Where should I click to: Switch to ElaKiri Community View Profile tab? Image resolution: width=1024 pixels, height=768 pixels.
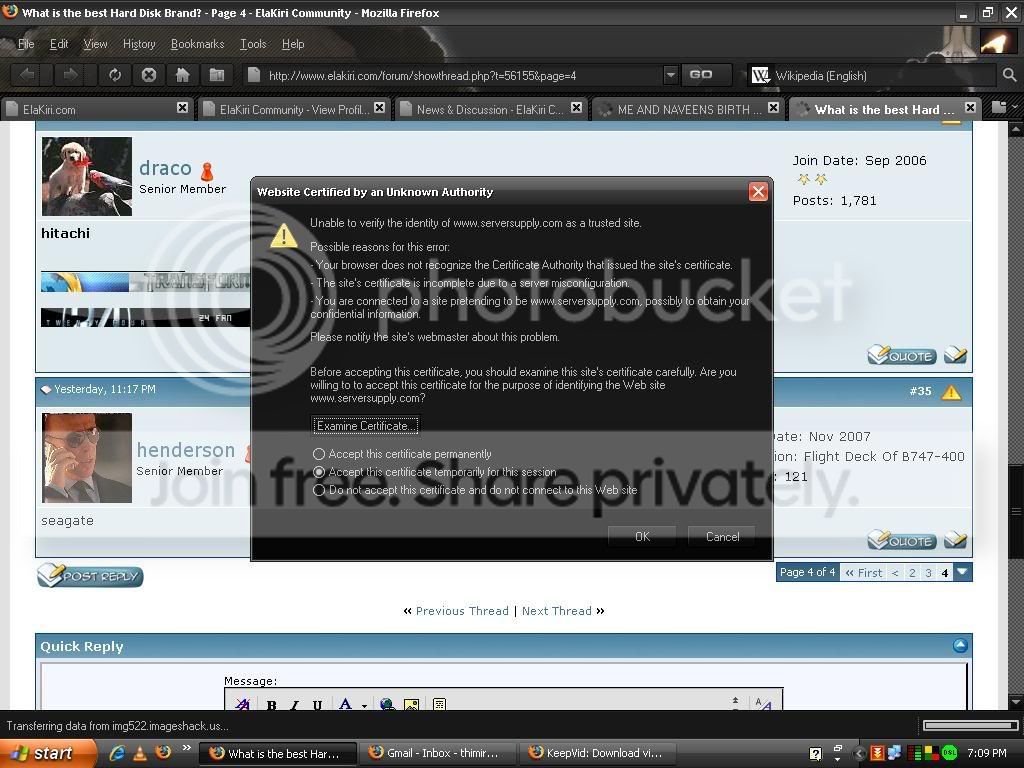click(293, 109)
